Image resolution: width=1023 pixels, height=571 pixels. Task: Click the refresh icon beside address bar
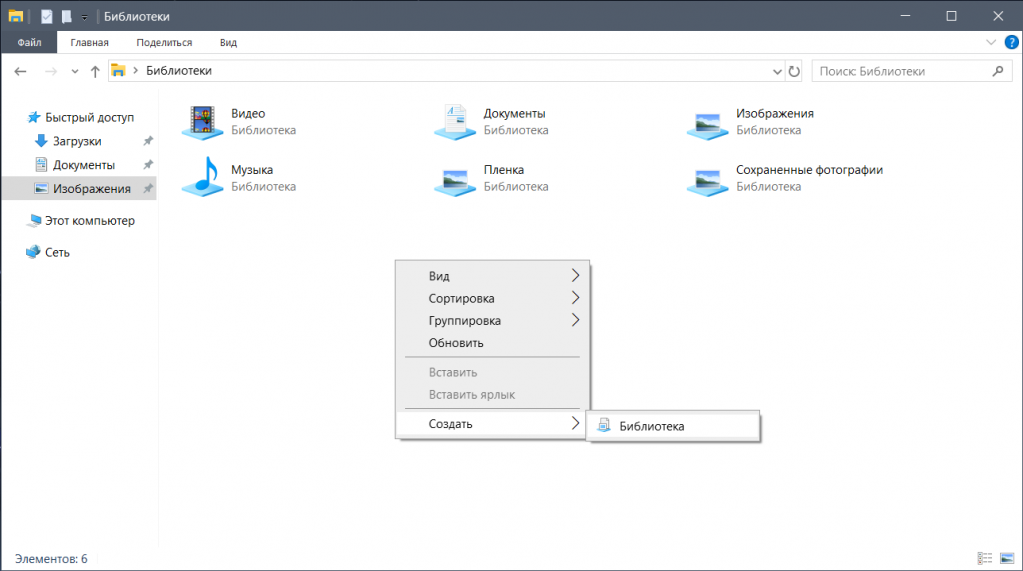(795, 71)
